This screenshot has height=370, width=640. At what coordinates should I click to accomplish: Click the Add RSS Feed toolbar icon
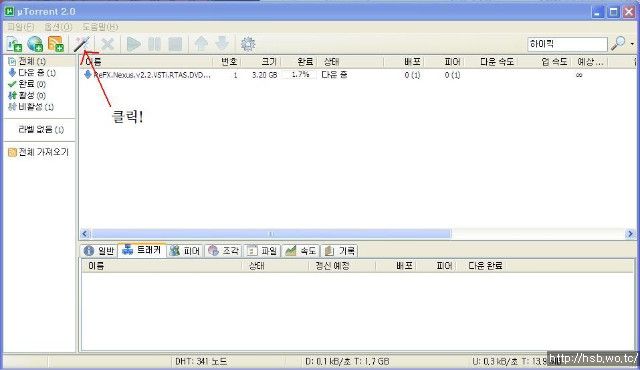click(56, 44)
